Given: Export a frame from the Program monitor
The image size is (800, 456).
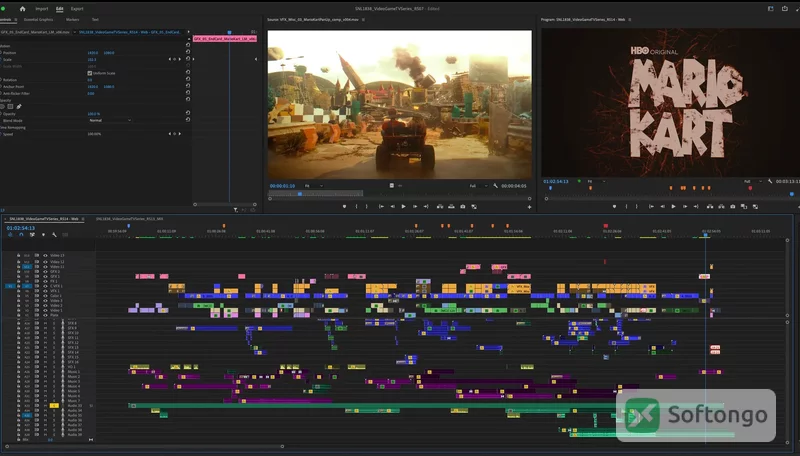Looking at the screenshot, I should [x=733, y=207].
